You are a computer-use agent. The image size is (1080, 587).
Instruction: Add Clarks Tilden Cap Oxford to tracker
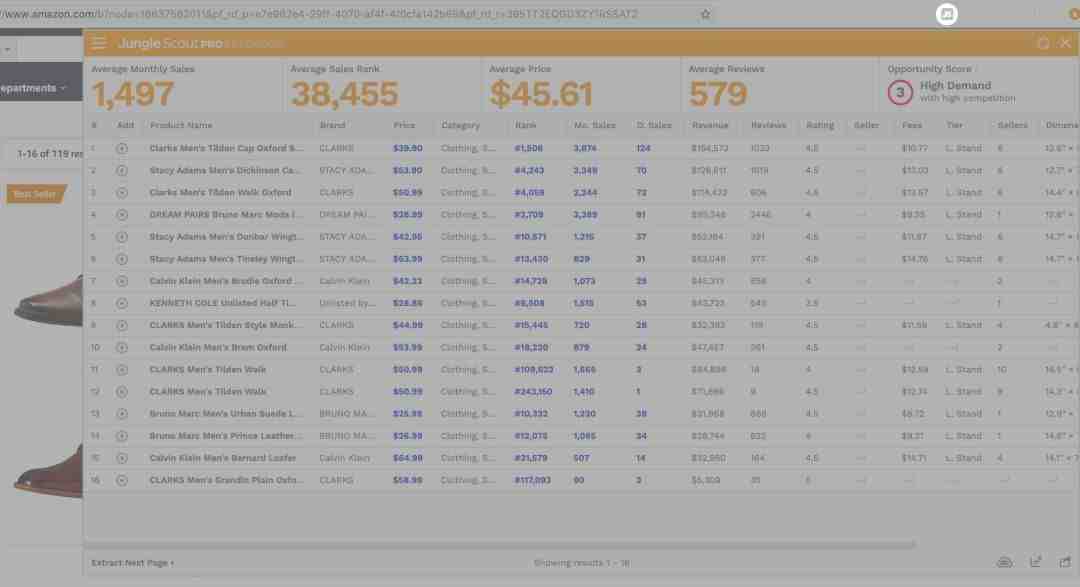coord(122,148)
